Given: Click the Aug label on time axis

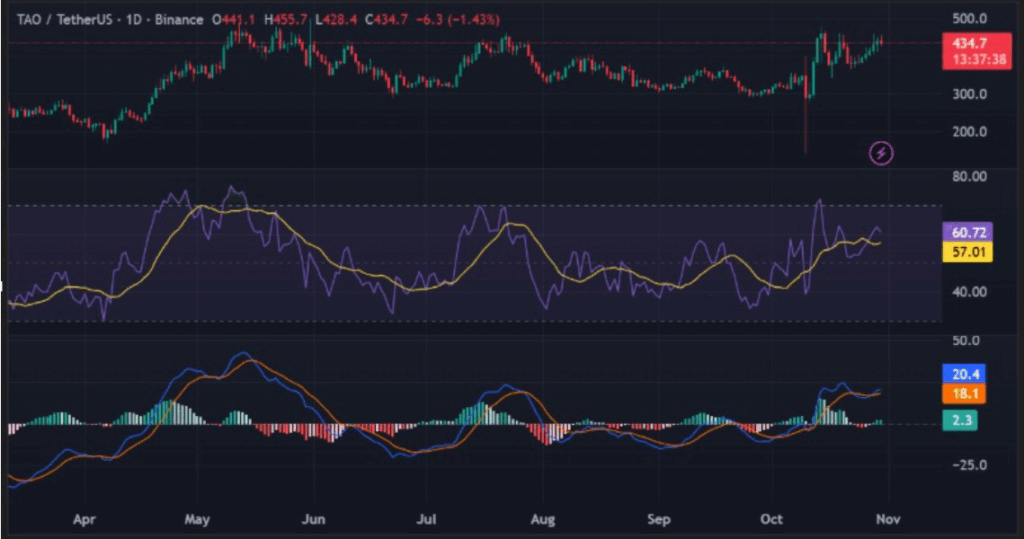Looking at the screenshot, I should (x=542, y=520).
